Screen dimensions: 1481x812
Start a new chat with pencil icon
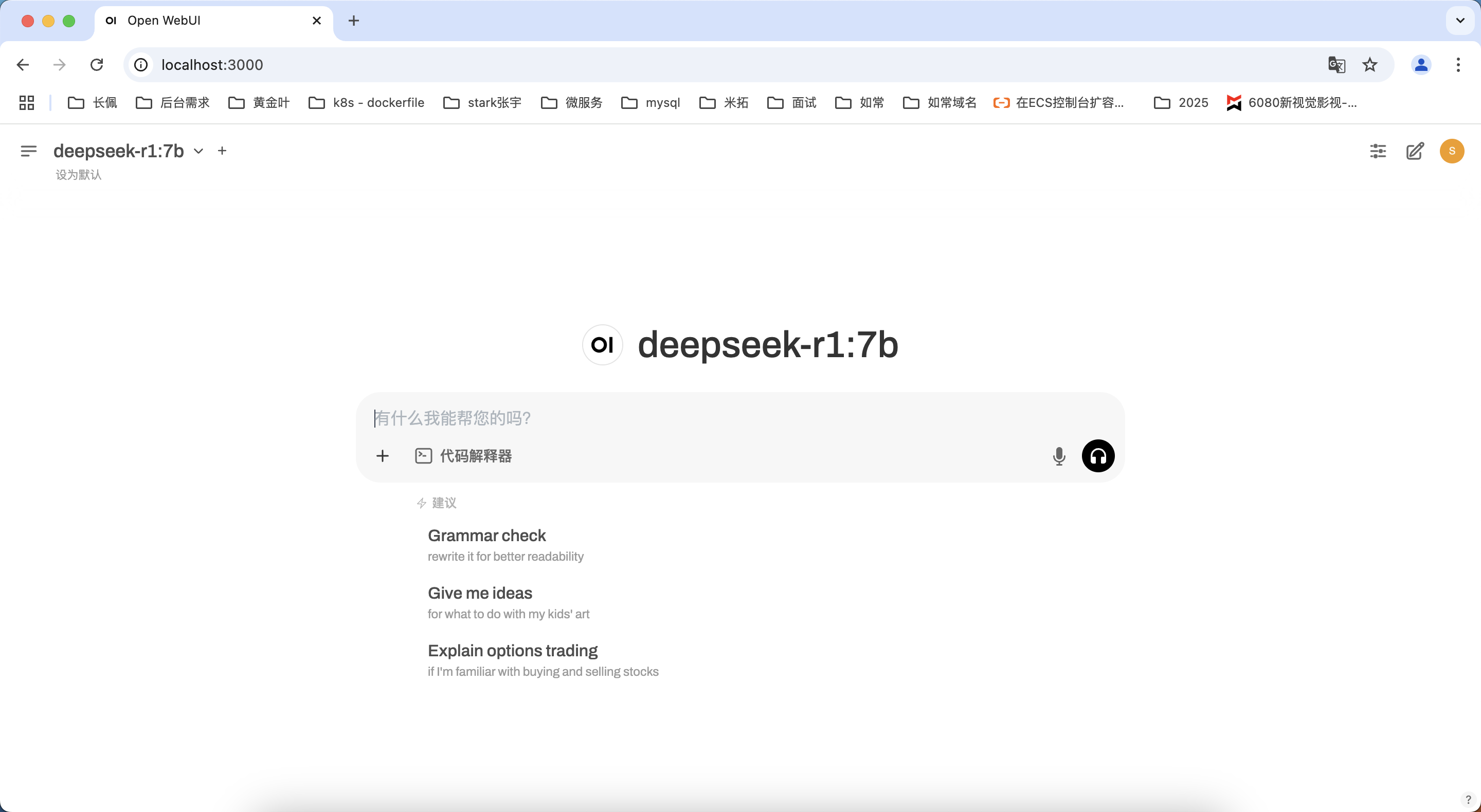(x=1415, y=151)
